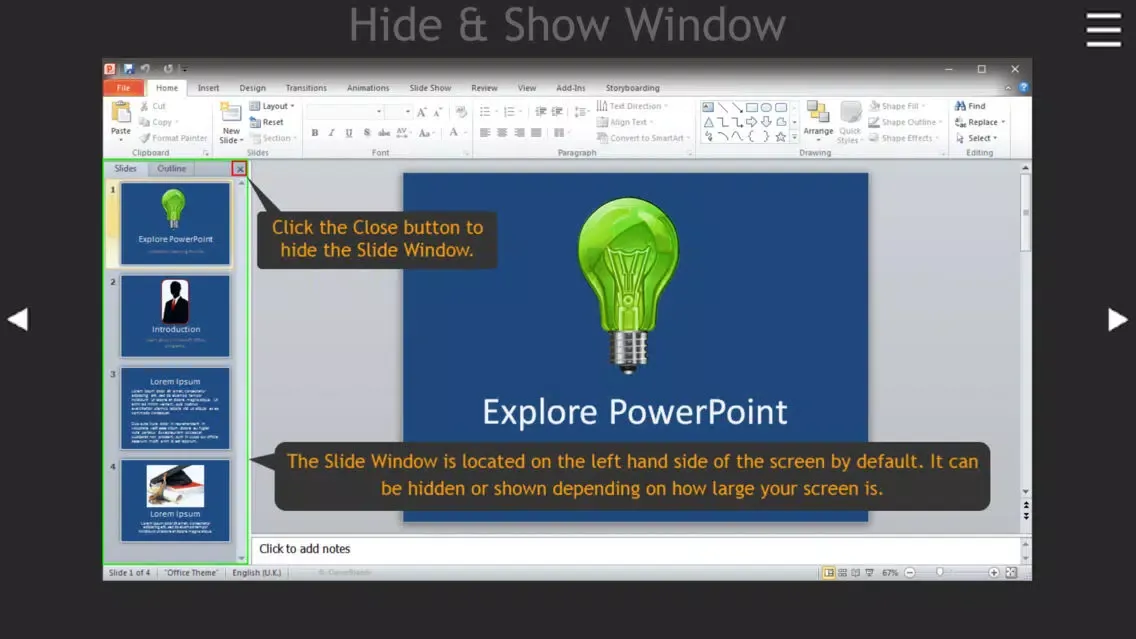Open the View ribbon tab

(x=527, y=88)
